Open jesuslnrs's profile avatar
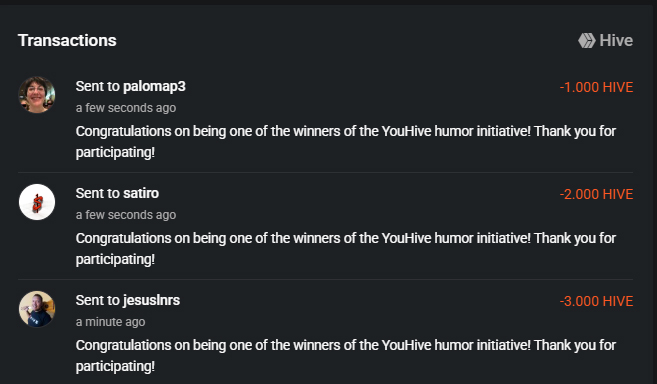 (x=37, y=309)
